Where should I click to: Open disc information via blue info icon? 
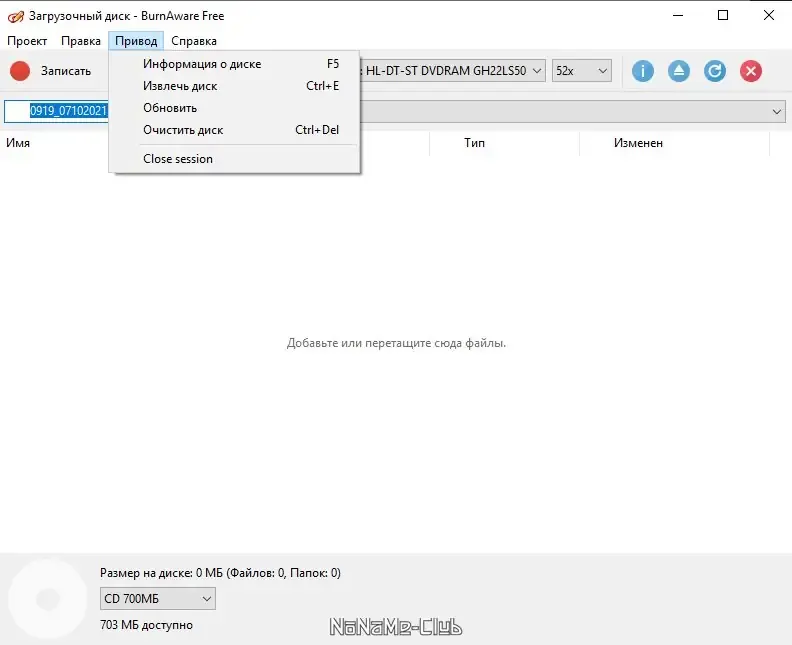click(x=642, y=71)
